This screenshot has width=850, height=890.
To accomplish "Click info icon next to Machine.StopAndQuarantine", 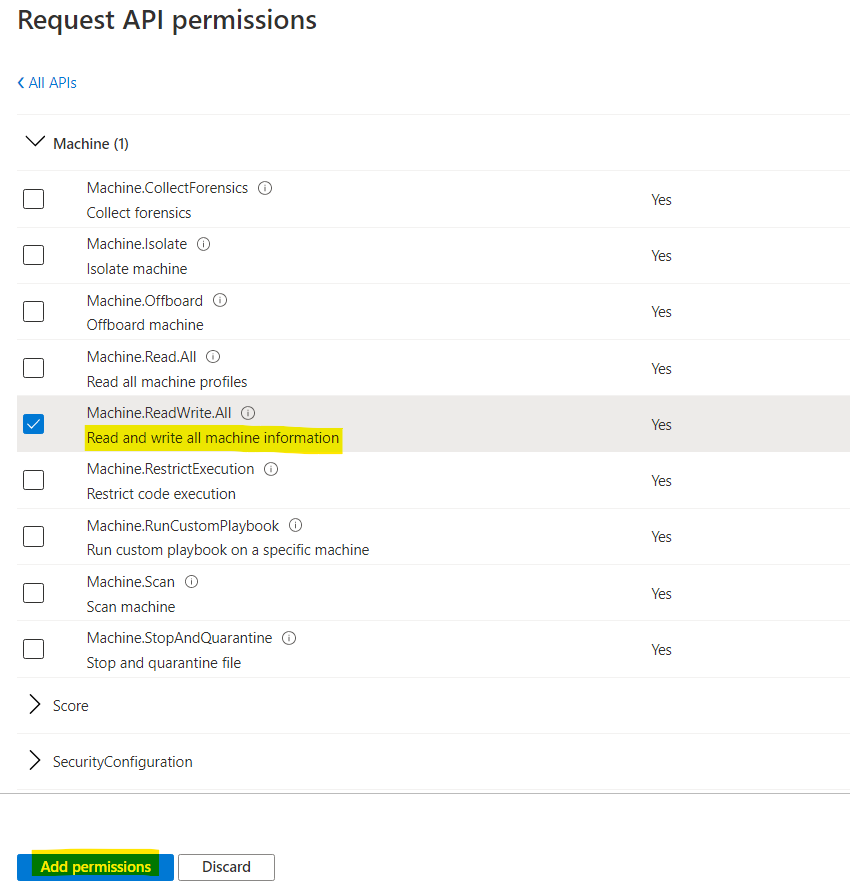I will [290, 638].
